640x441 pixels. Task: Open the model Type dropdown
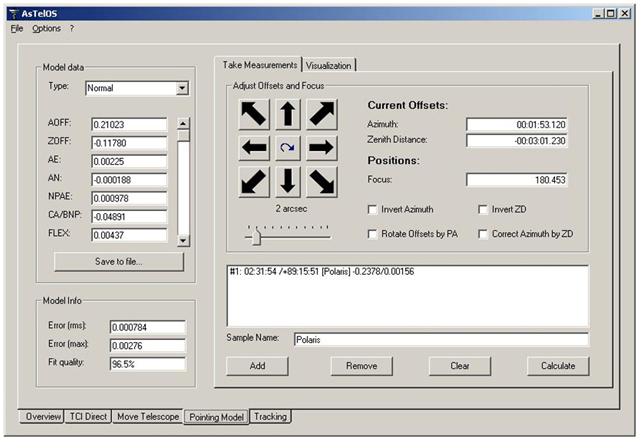(x=181, y=88)
